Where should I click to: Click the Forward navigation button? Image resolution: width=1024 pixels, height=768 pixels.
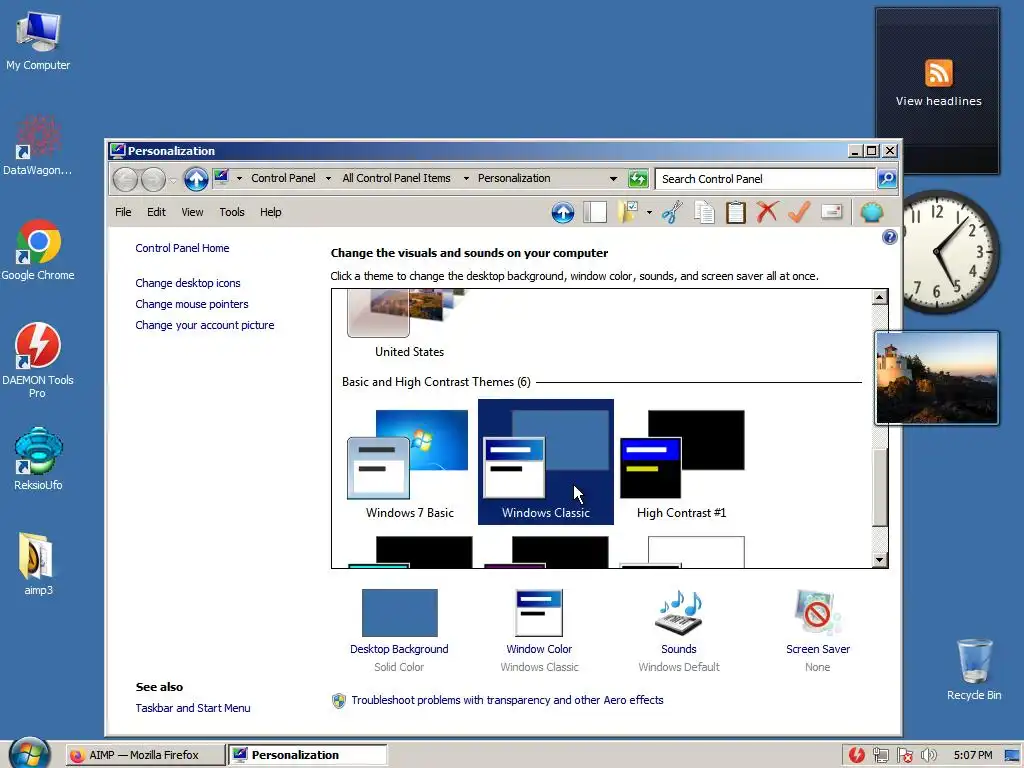(153, 179)
